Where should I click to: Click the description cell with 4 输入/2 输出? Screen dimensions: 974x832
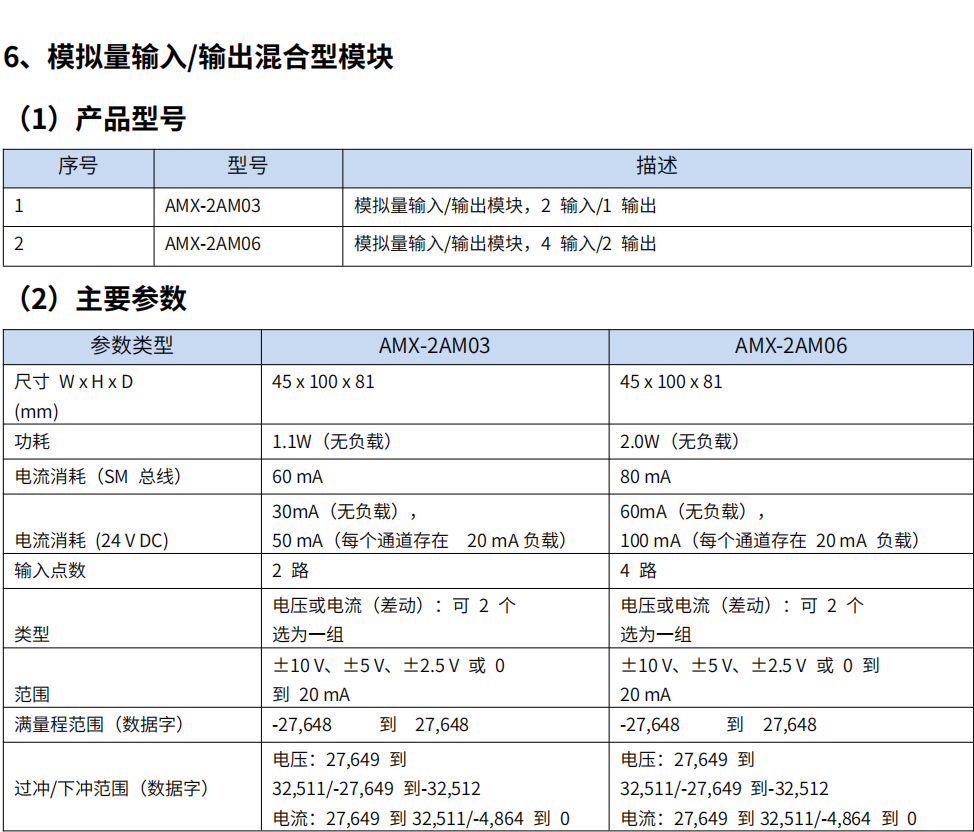(x=505, y=244)
